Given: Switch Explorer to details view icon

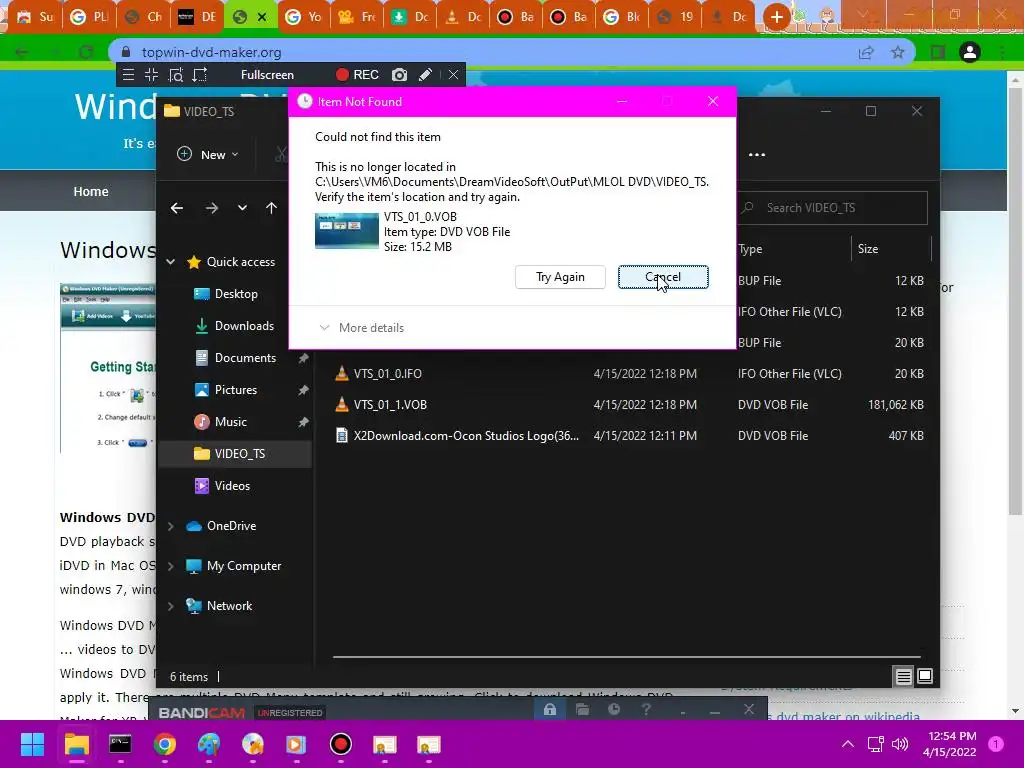Looking at the screenshot, I should point(903,677).
